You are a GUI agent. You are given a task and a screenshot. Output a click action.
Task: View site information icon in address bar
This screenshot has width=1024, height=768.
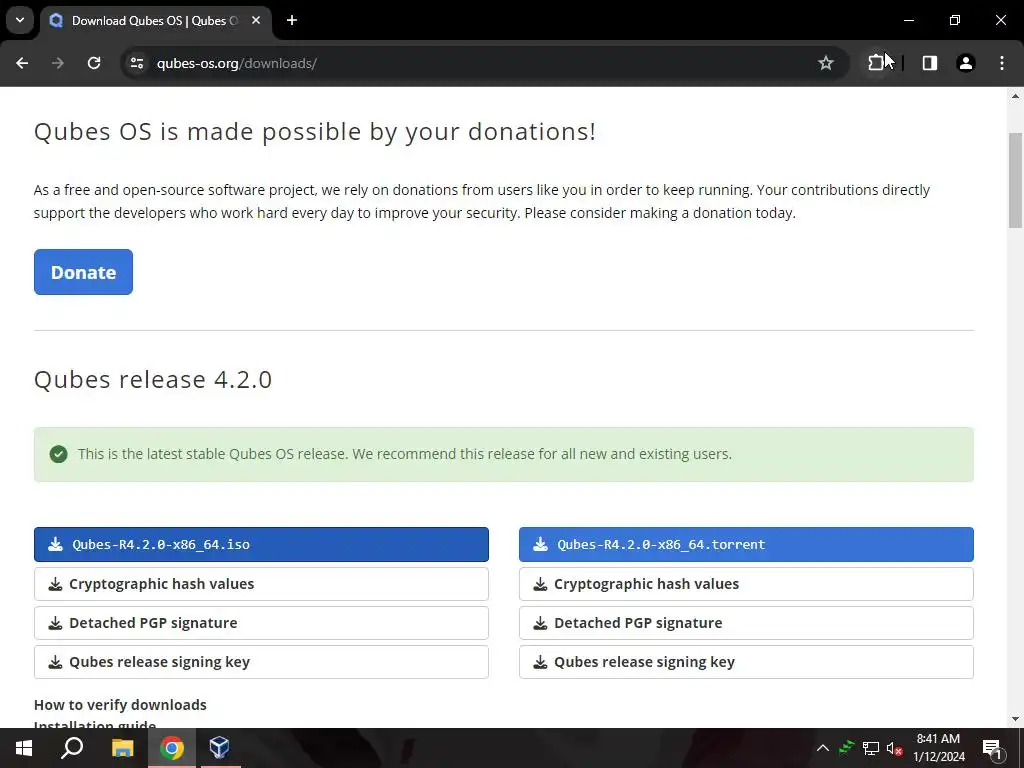coord(136,63)
